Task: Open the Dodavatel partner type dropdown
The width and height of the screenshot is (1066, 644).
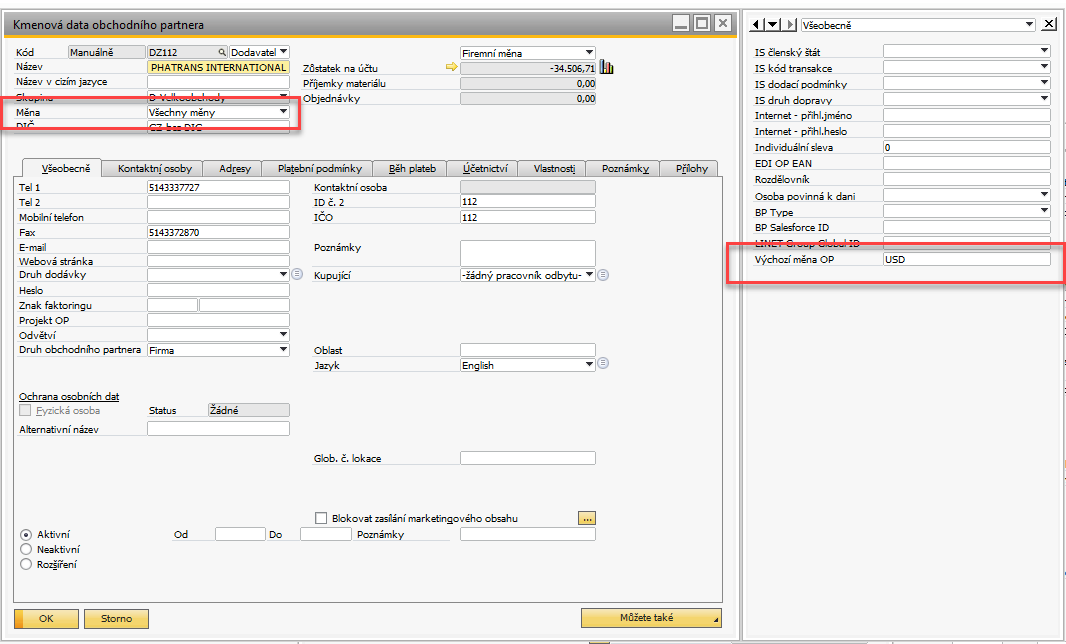Action: coord(283,52)
